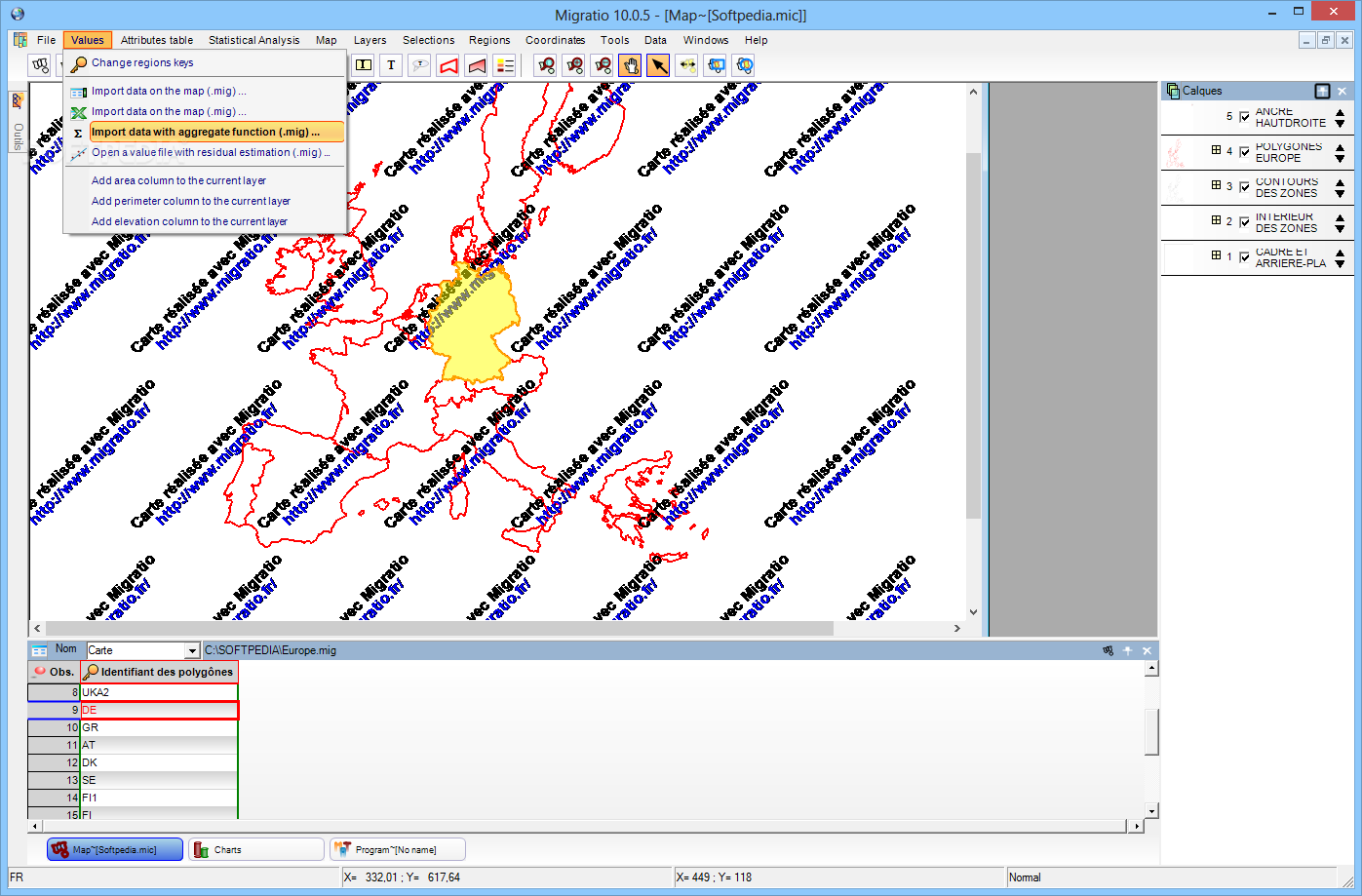Toggle CADRE ET ARRIERE-PLA layer checkbox
Viewport: 1362px width, 896px height.
(1244, 257)
